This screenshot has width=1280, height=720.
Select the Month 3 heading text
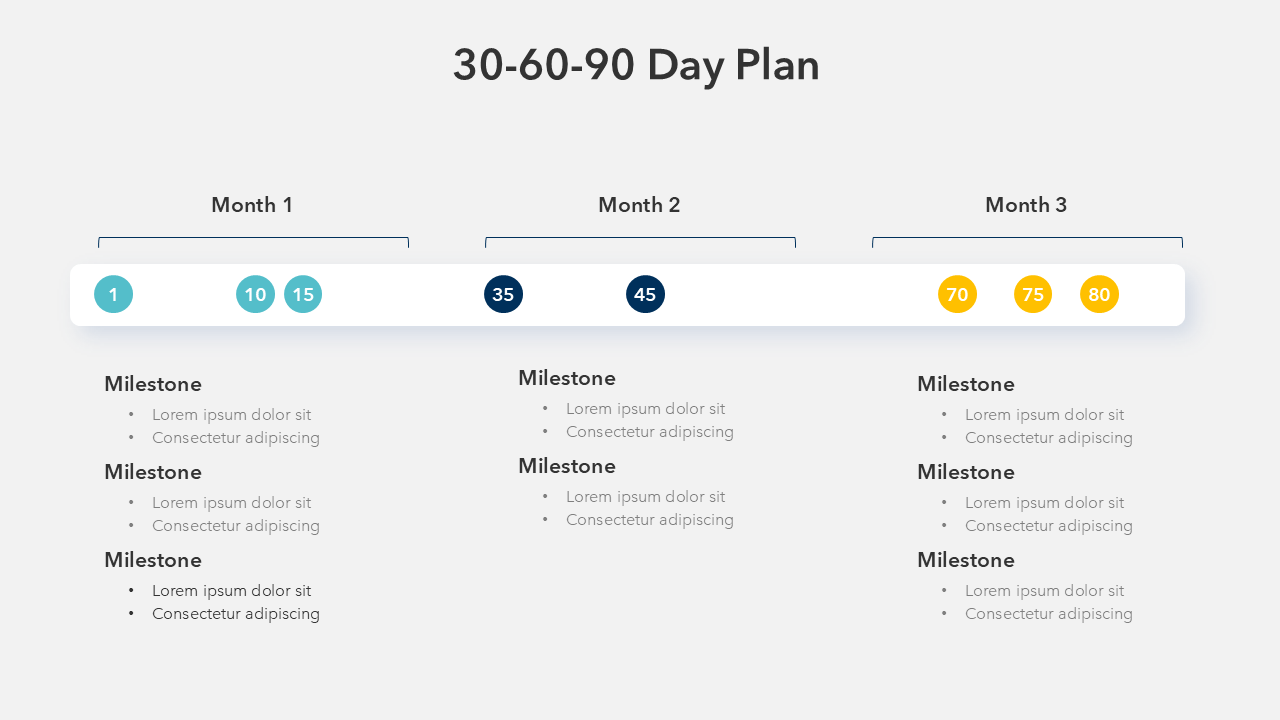1026,205
